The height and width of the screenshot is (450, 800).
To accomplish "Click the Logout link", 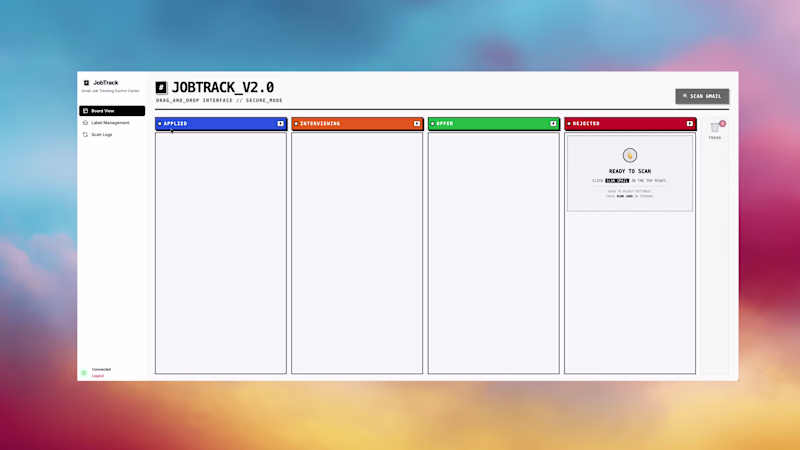I will pos(97,376).
